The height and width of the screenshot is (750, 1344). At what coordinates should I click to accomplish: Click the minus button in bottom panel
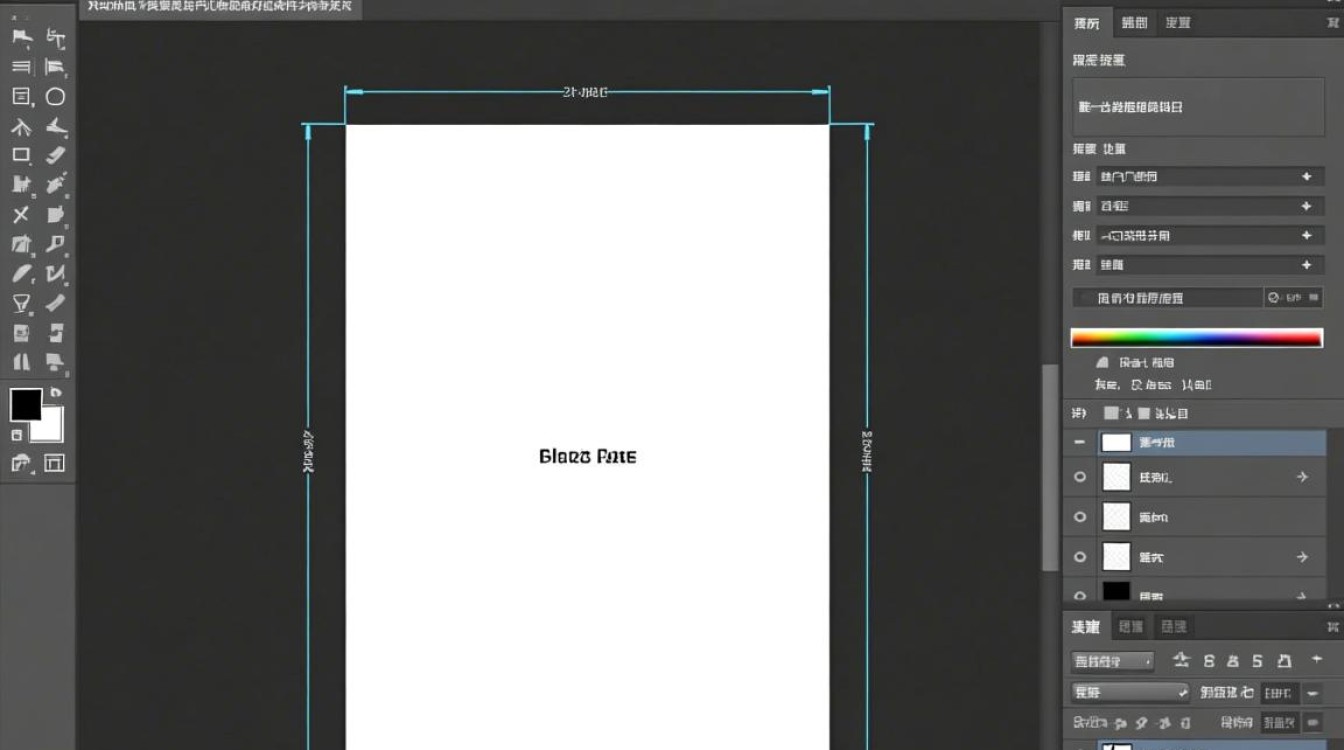1311,693
